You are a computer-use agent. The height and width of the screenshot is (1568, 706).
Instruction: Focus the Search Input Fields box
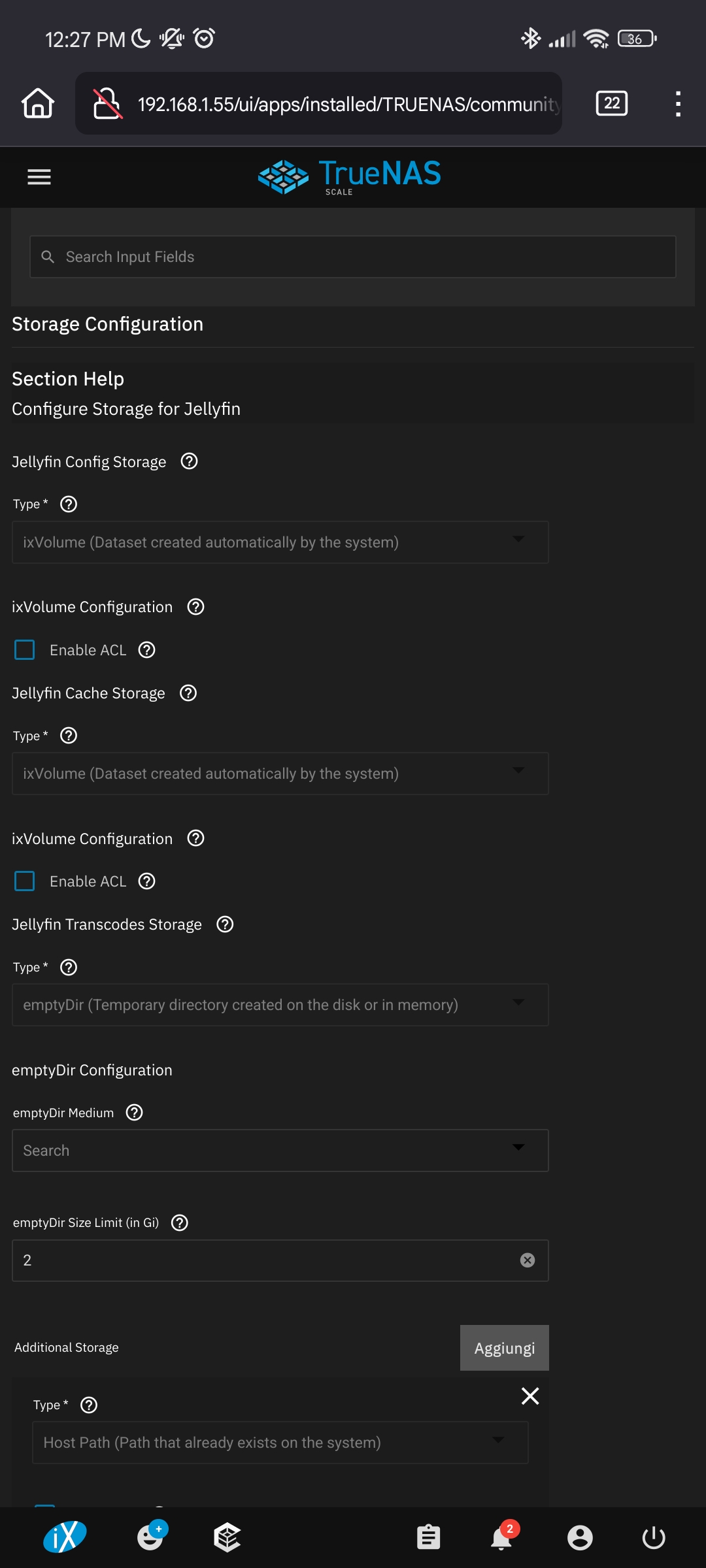pyautogui.click(x=353, y=257)
